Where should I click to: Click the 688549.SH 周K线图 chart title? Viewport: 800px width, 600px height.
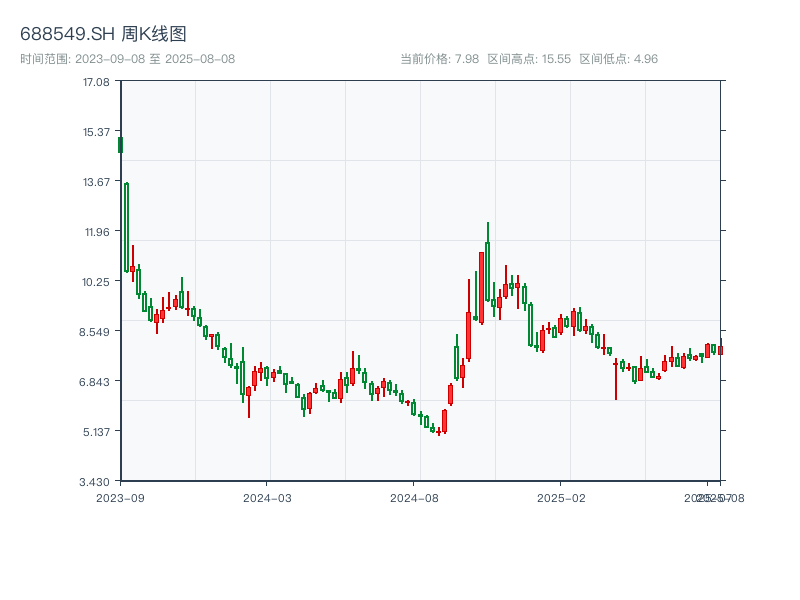(103, 35)
